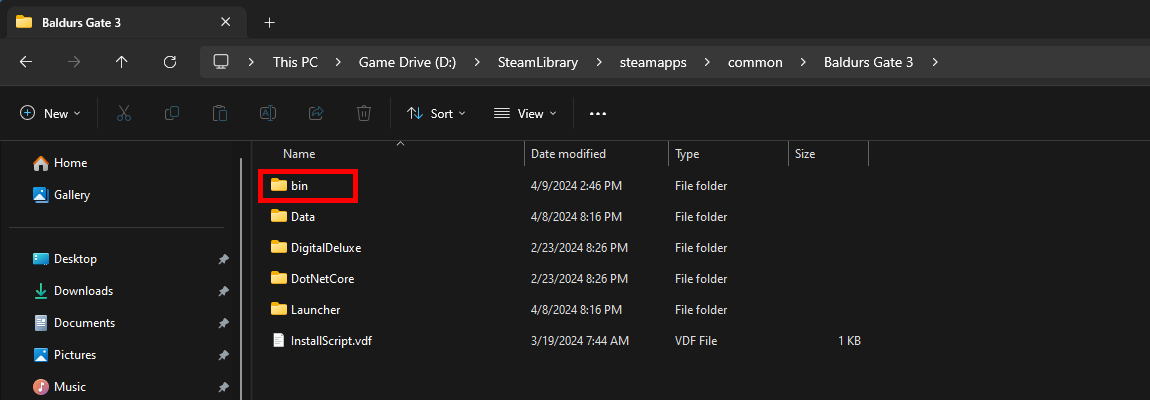
Task: Open Gallery in the navigation pane
Action: 62,195
